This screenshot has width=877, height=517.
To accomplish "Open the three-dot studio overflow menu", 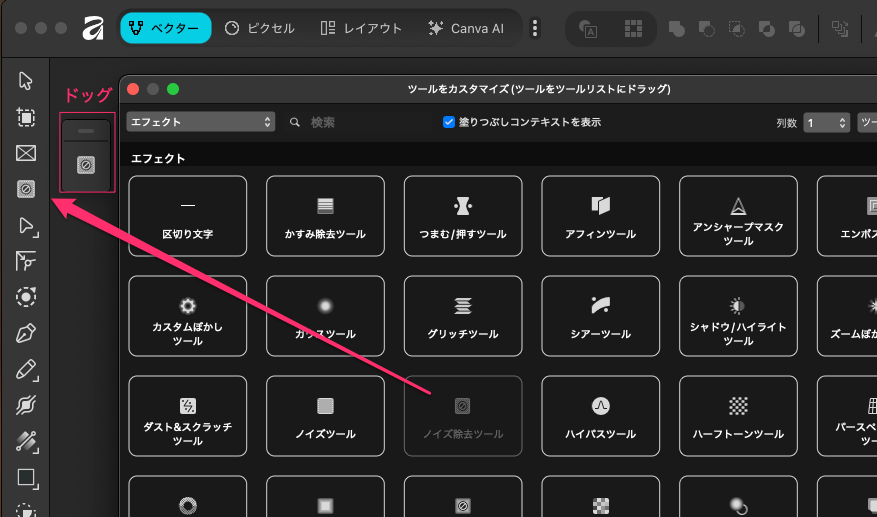I will [535, 28].
